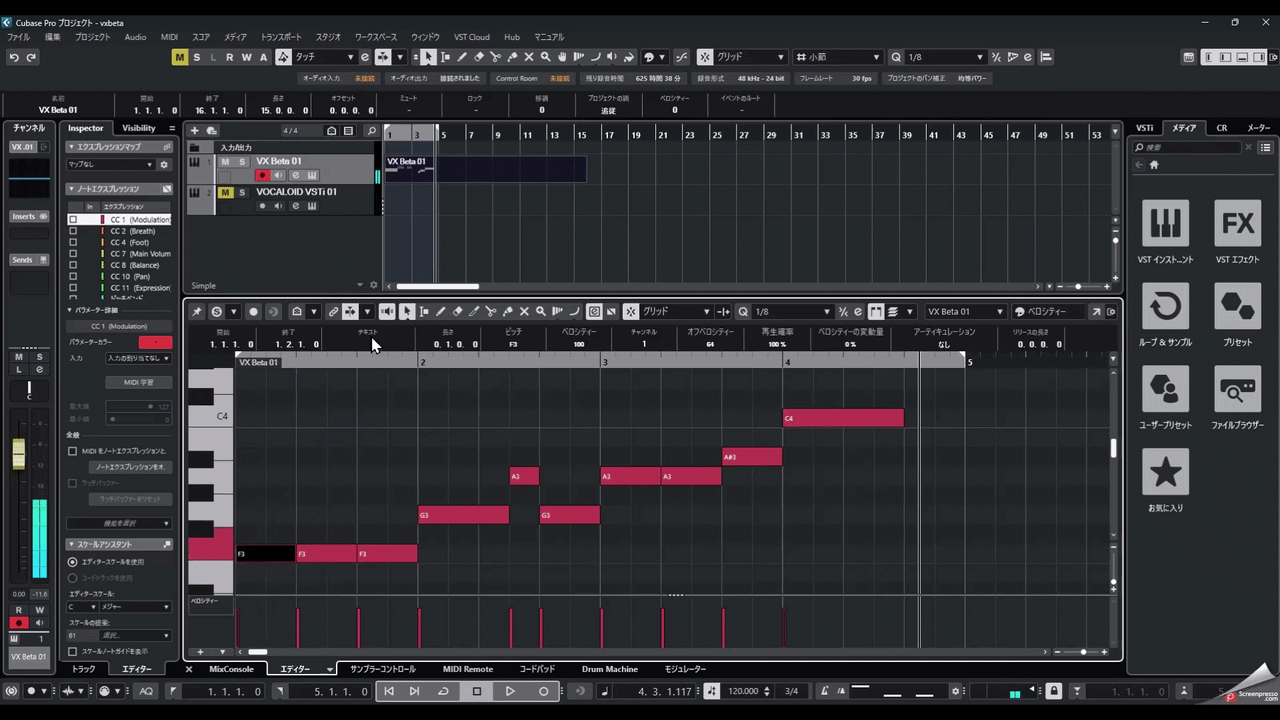Enable the スケールノートガイドを表示 checkbox
Viewport: 1280px width, 720px height.
coord(73,651)
